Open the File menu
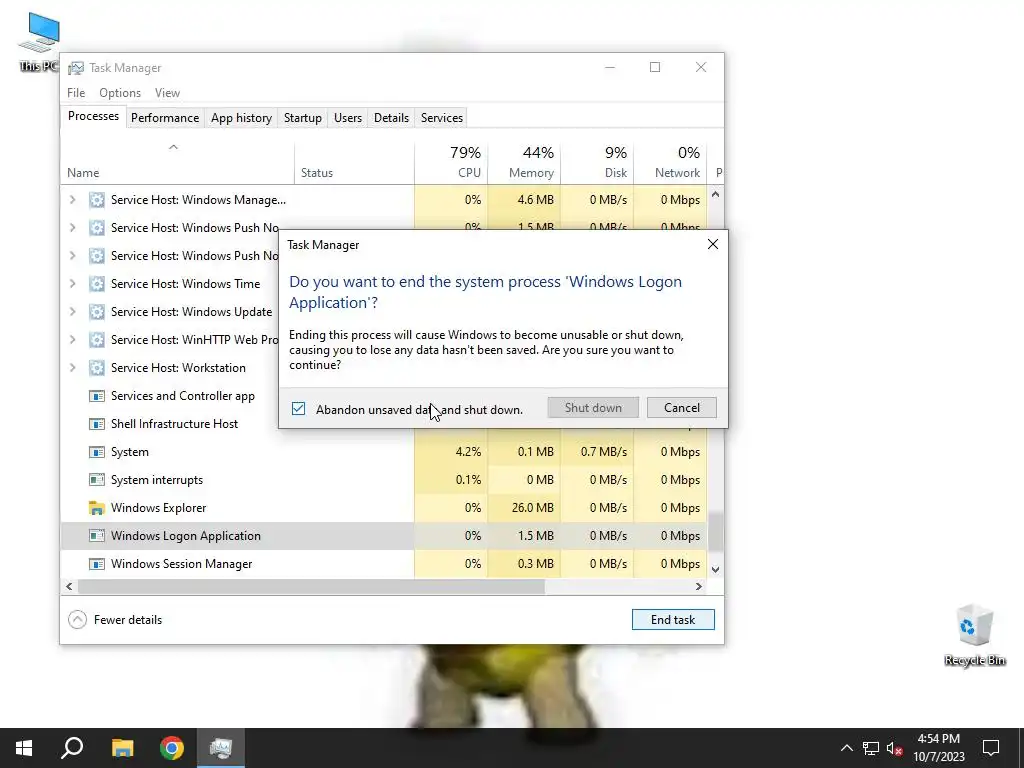 point(76,93)
